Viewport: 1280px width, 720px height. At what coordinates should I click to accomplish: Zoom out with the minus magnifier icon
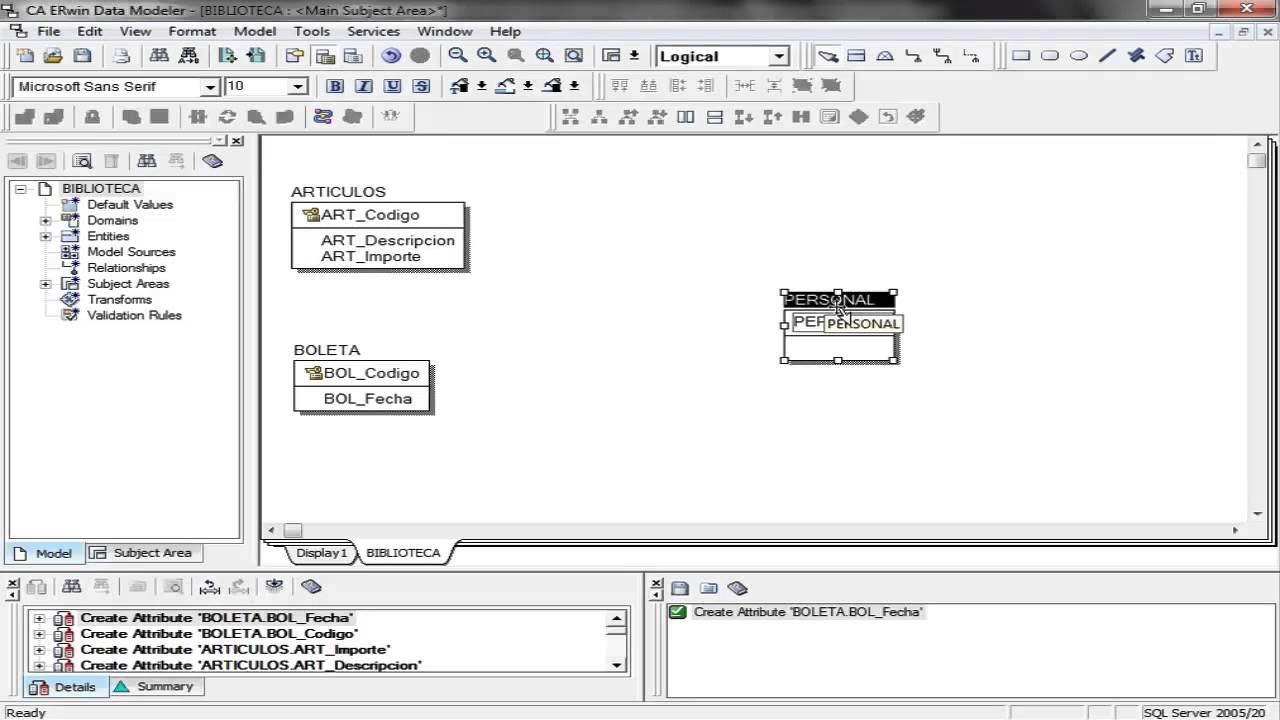click(x=457, y=56)
